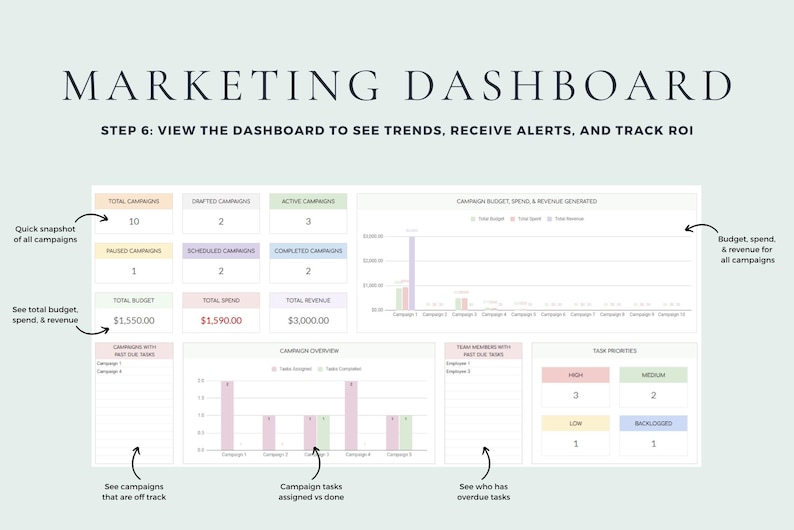The image size is (794, 530).
Task: Click the Total Revenue legend entry in budget chart
Action: pos(566,219)
